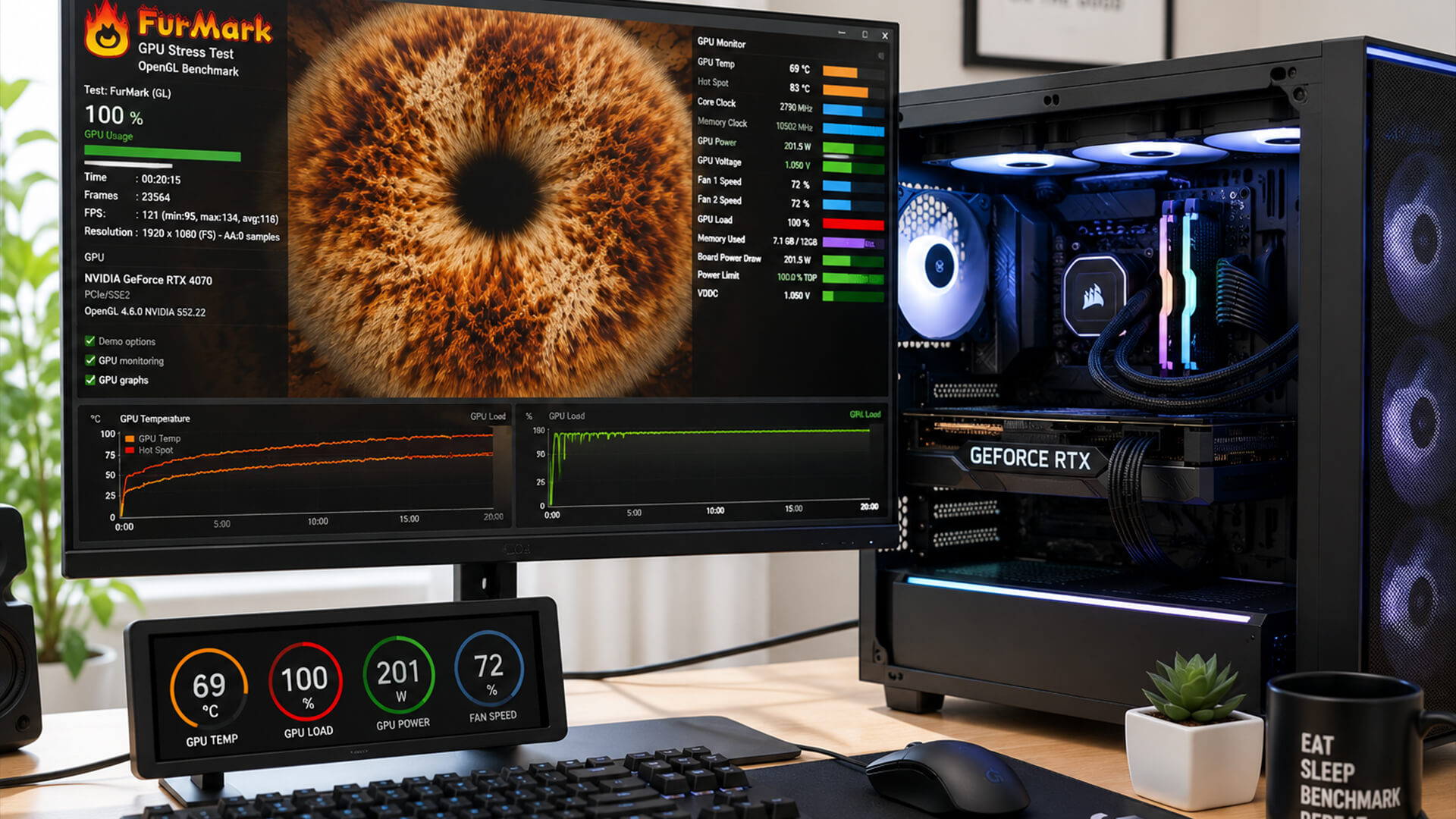Viewport: 1456px width, 819px height.
Task: Toggle the GPU monitoring checkbox
Action: pyautogui.click(x=90, y=360)
